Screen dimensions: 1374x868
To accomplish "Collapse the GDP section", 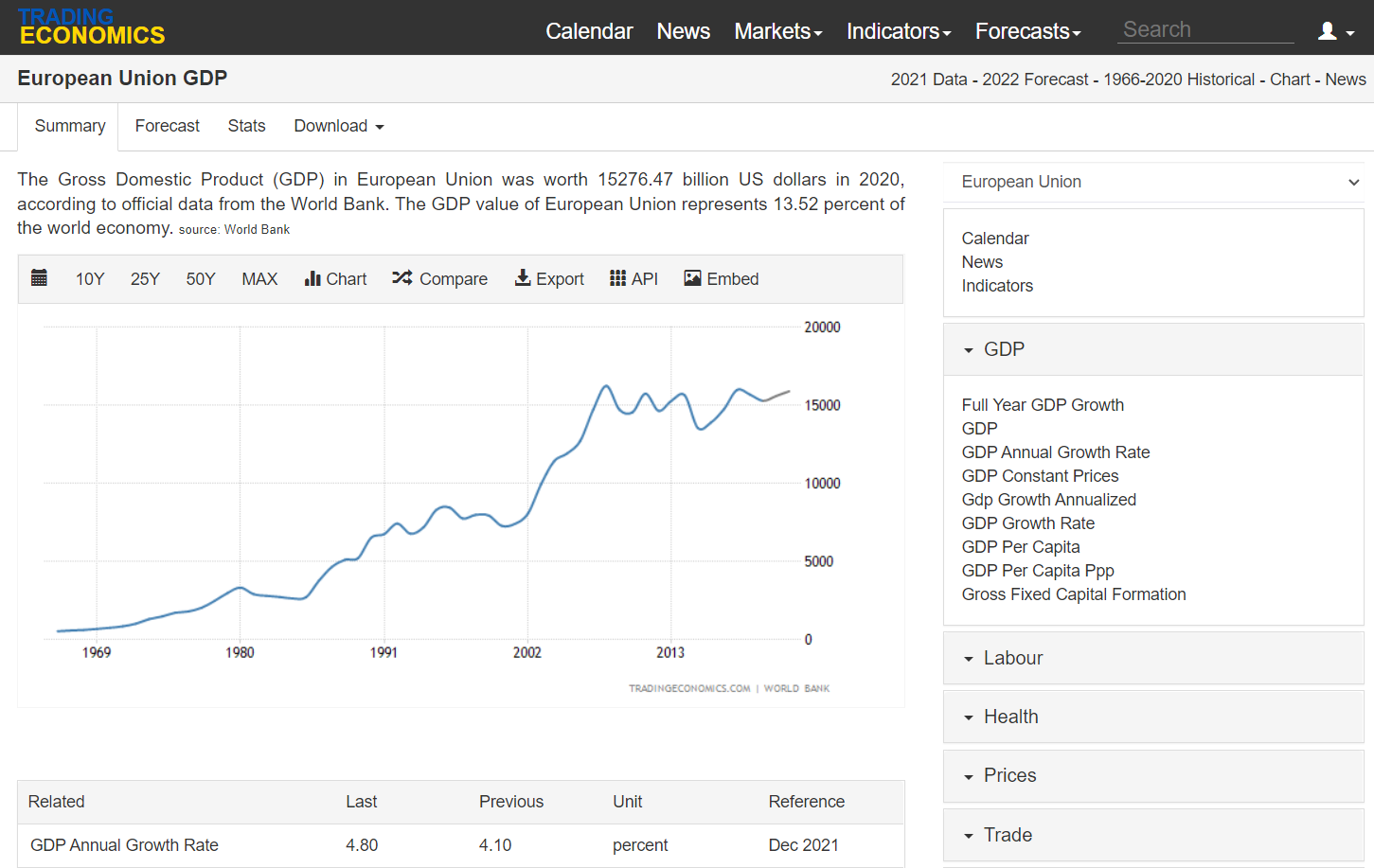I will (1153, 349).
